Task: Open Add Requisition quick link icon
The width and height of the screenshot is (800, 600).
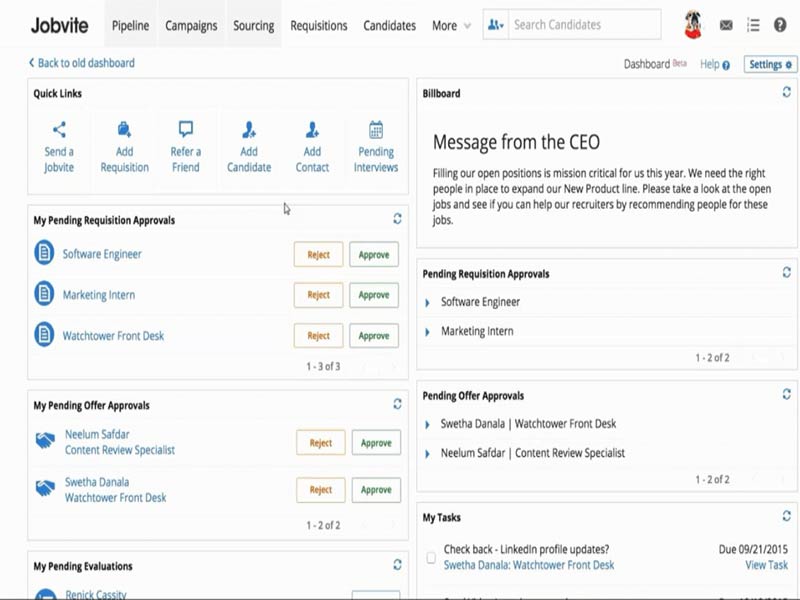Action: [124, 129]
